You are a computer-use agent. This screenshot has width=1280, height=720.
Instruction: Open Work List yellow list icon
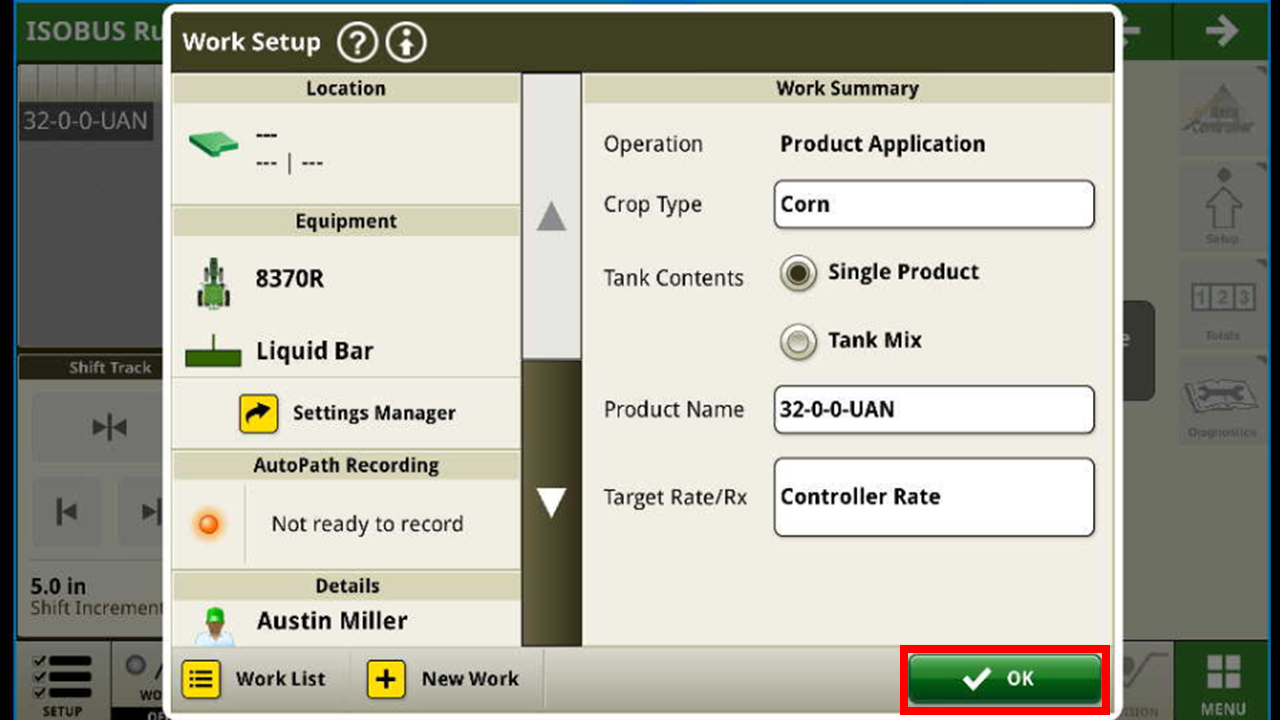click(x=201, y=679)
